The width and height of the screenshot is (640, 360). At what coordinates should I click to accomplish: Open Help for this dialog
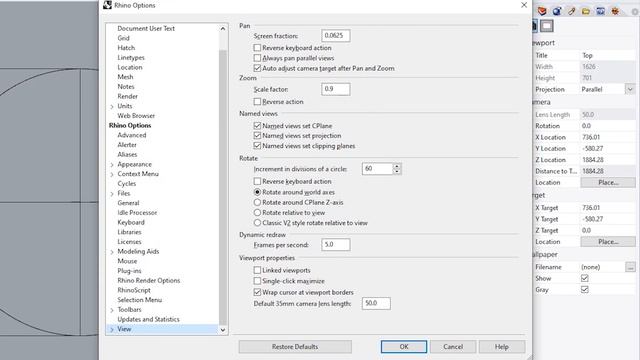pyautogui.click(x=502, y=347)
